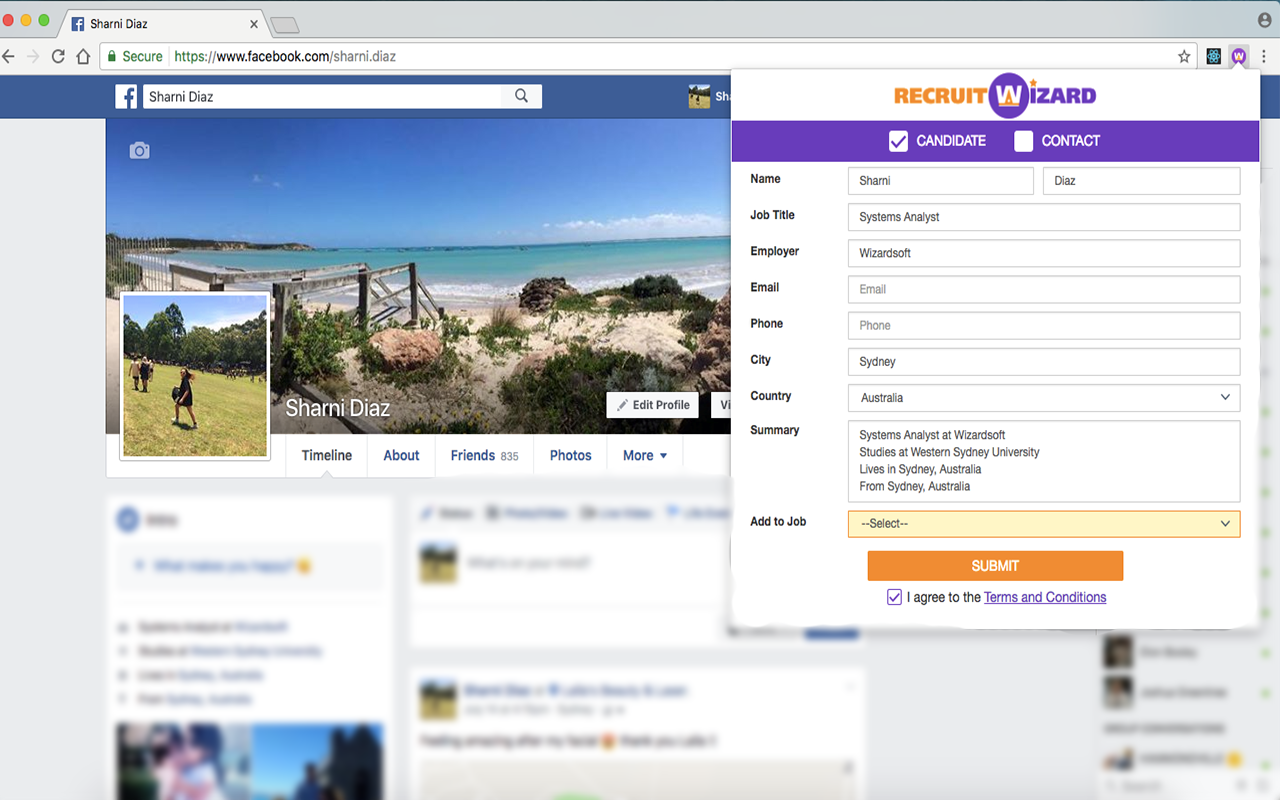The height and width of the screenshot is (800, 1280).
Task: Open the Country dropdown
Action: click(1044, 398)
